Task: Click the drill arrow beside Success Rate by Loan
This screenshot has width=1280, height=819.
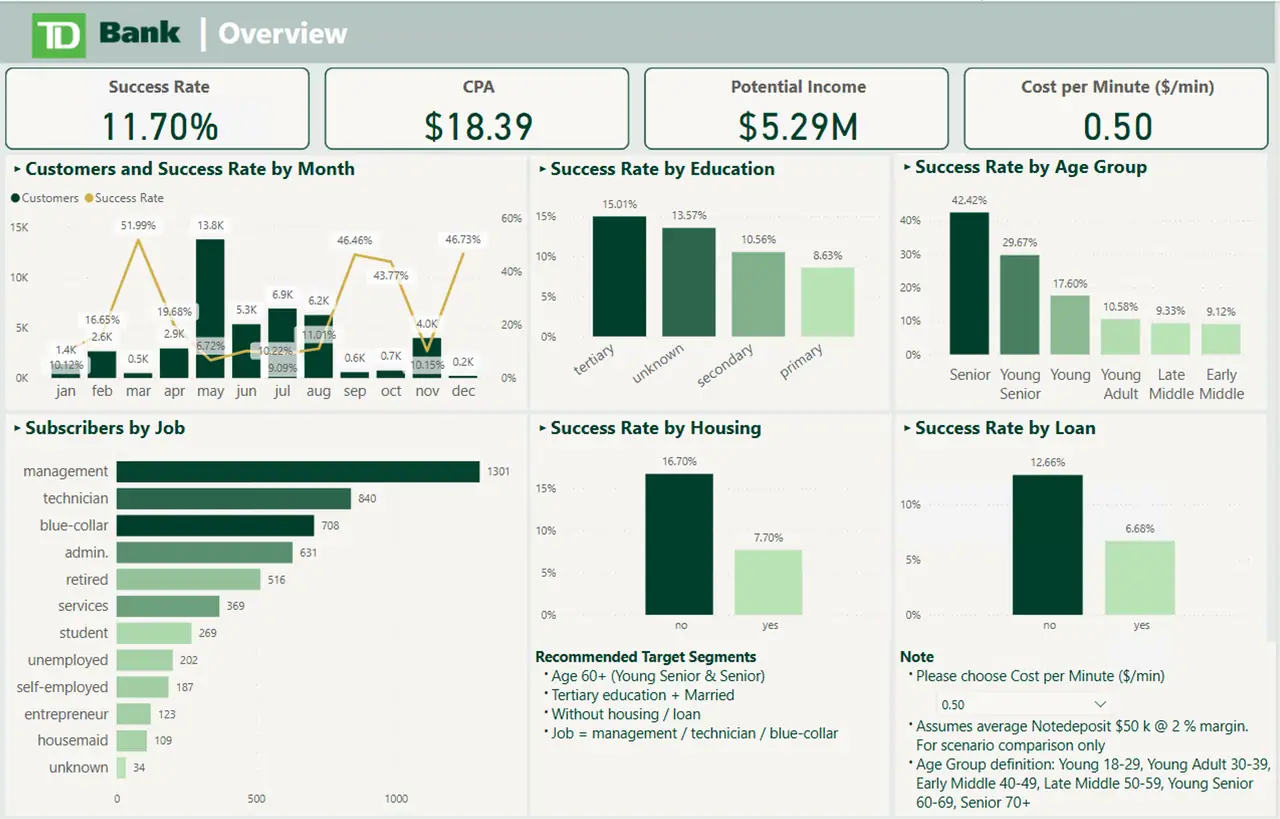Action: pos(906,428)
